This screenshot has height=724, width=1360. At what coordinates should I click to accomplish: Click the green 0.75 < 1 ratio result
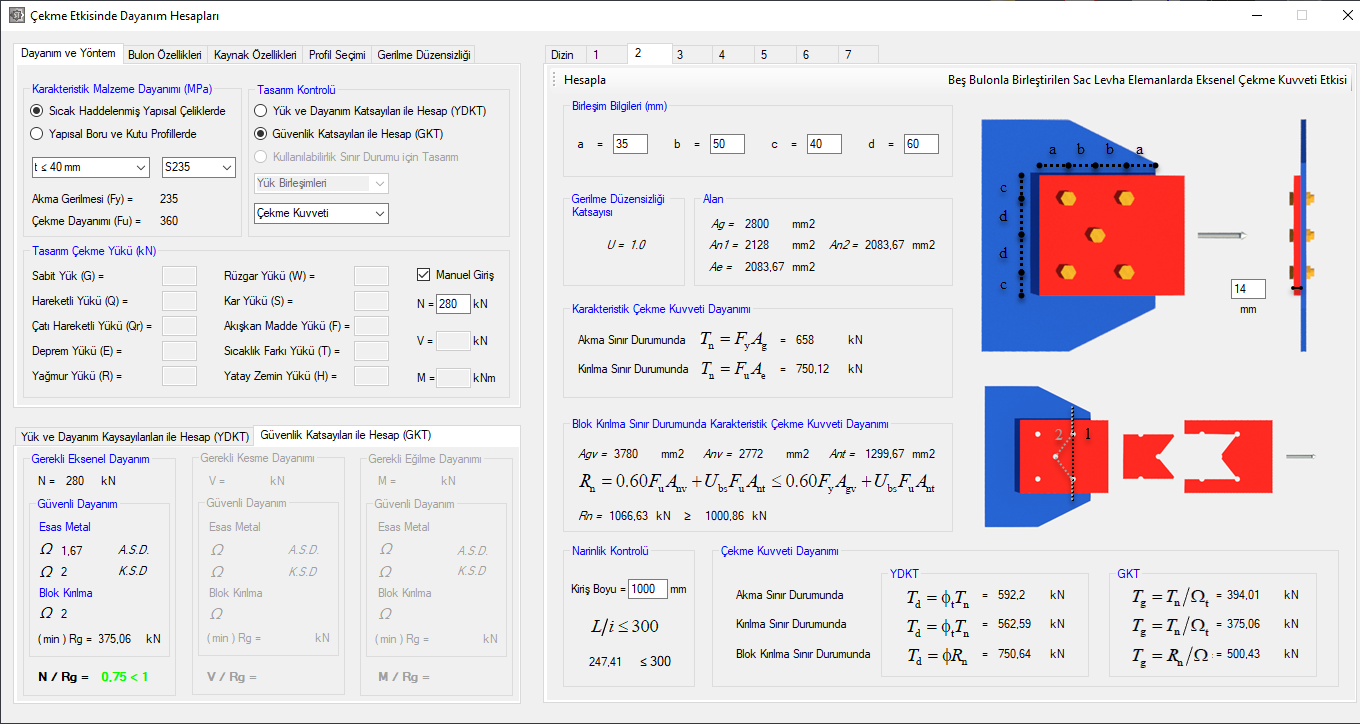124,677
